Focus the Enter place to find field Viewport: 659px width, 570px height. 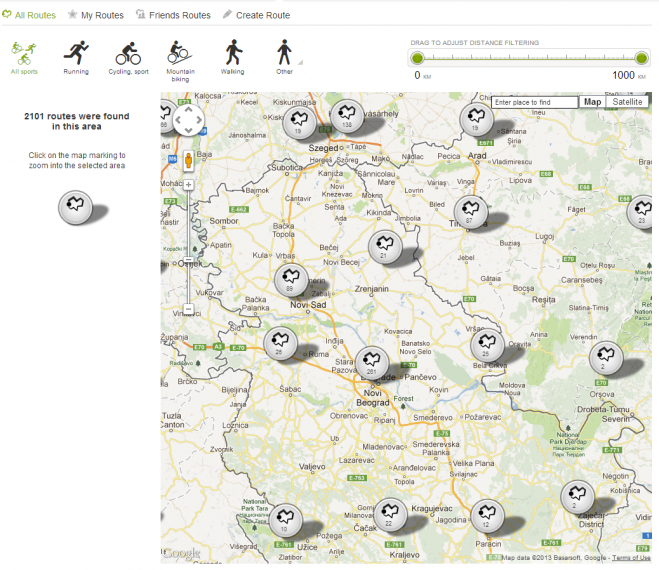point(535,102)
